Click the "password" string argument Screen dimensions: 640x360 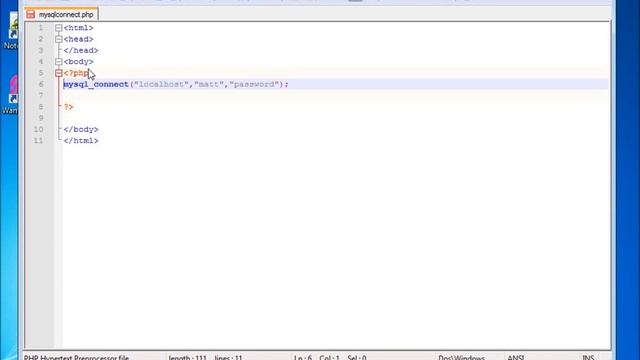pos(254,84)
